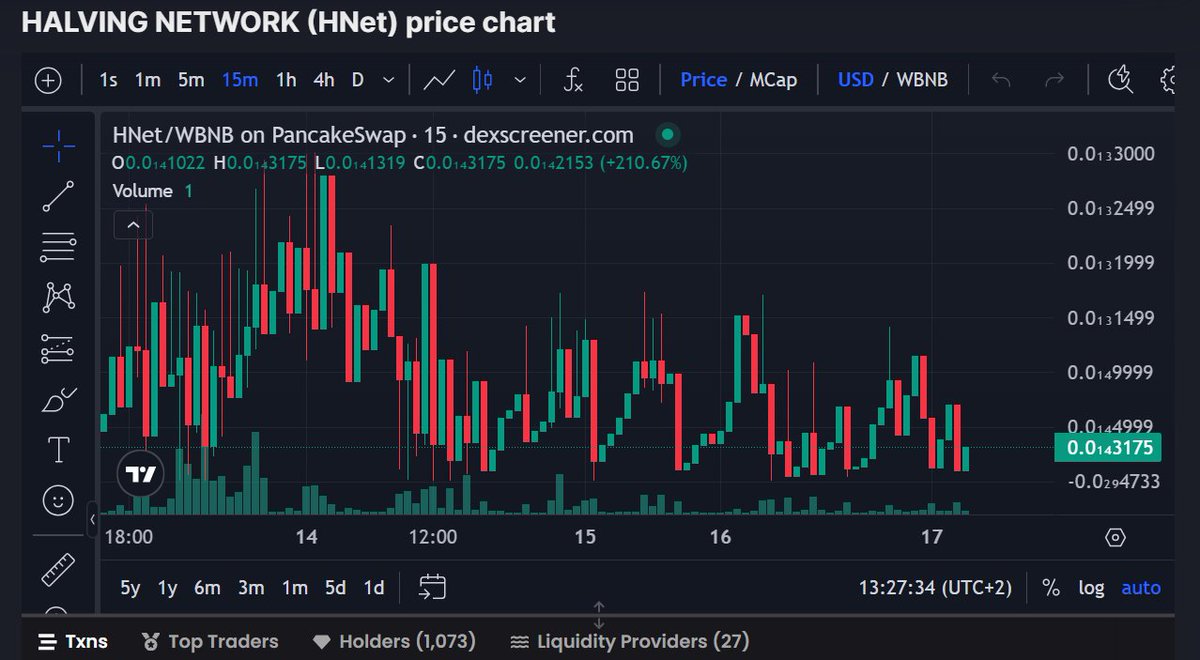Select the crosshair cursor tool
This screenshot has height=660, width=1200.
pyautogui.click(x=58, y=144)
